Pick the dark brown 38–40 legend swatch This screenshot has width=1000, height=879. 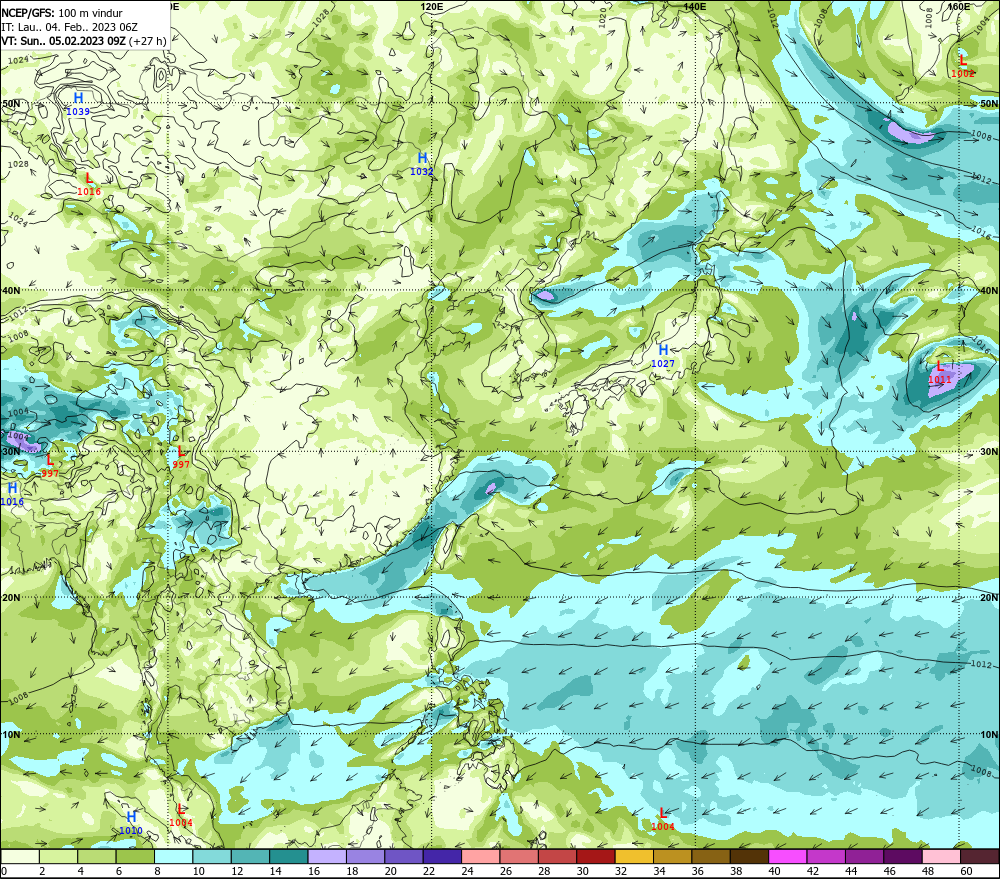pos(749,856)
